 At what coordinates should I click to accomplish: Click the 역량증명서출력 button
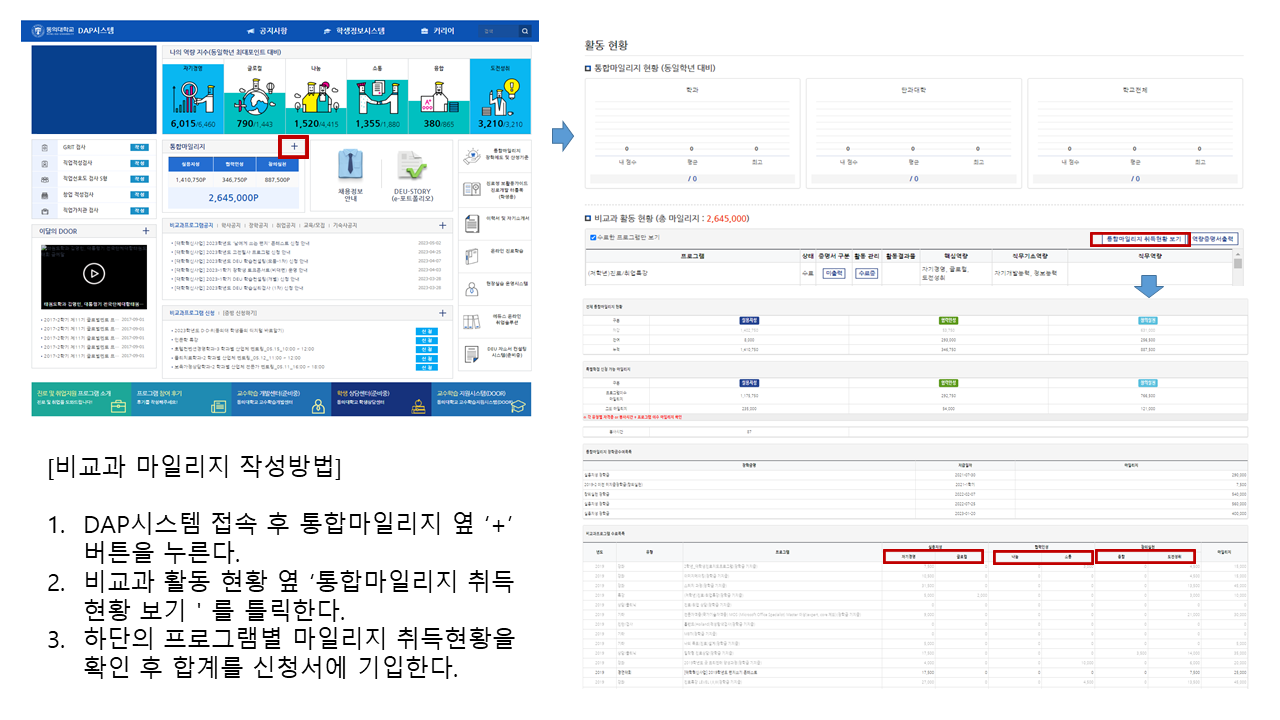click(x=1214, y=239)
